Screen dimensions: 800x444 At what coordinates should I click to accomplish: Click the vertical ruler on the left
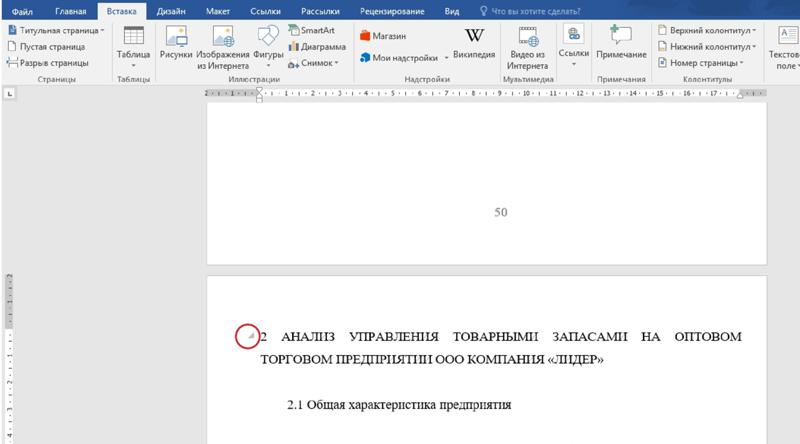coord(9,359)
